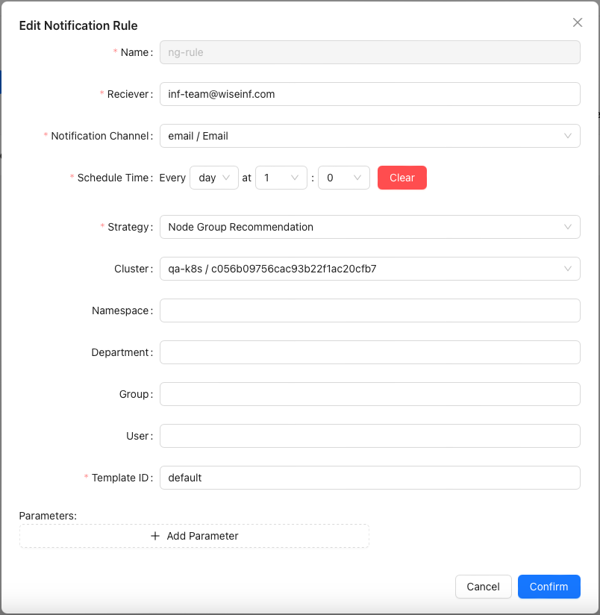Click into the Namespace field
Image resolution: width=600 pixels, height=615 pixels.
370,311
